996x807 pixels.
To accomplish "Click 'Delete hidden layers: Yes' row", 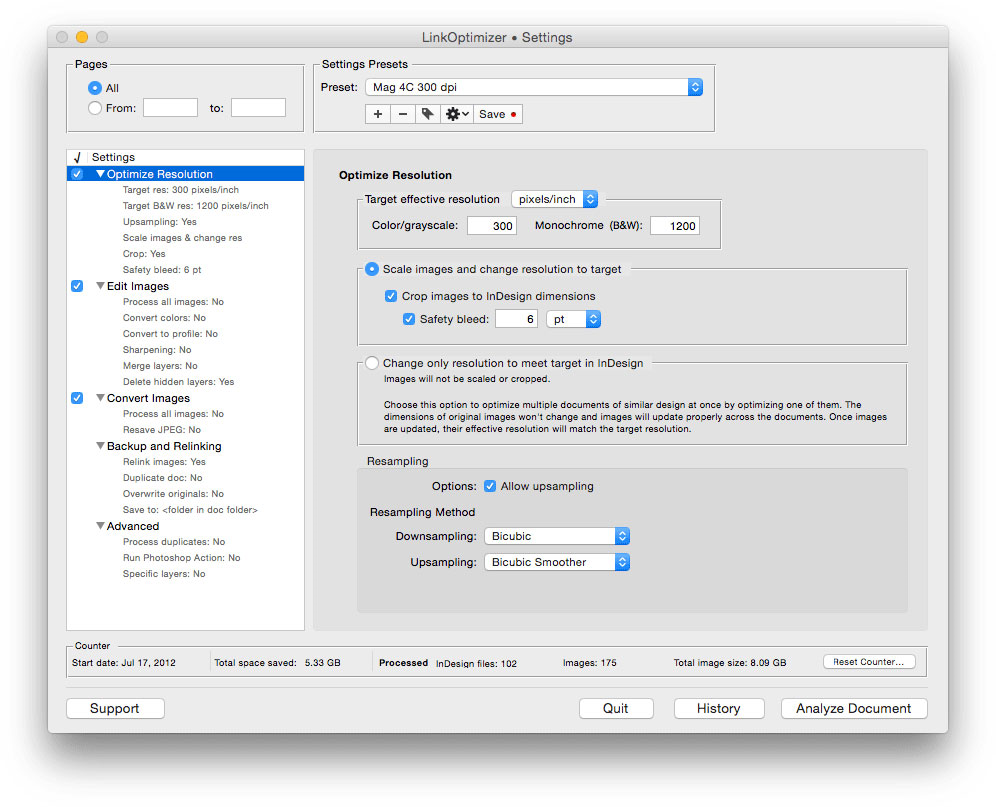I will [x=178, y=382].
